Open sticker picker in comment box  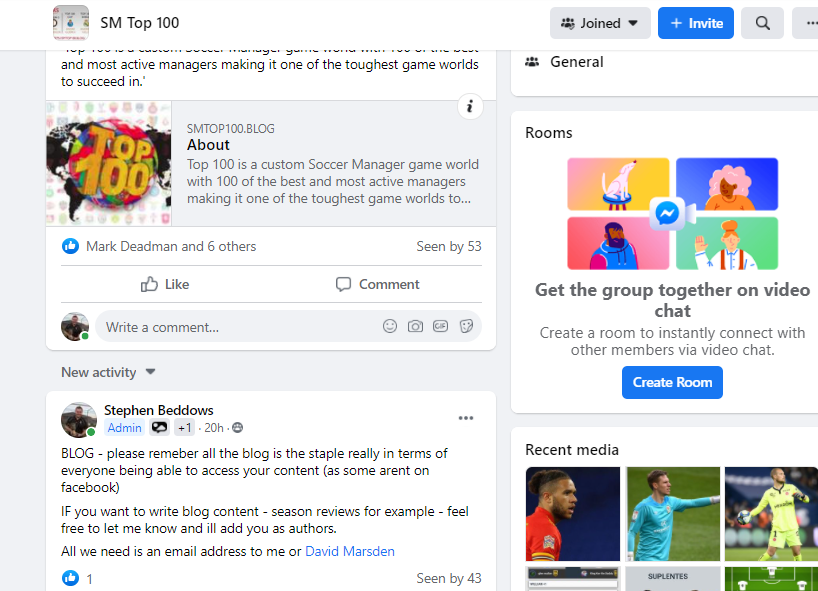466,326
